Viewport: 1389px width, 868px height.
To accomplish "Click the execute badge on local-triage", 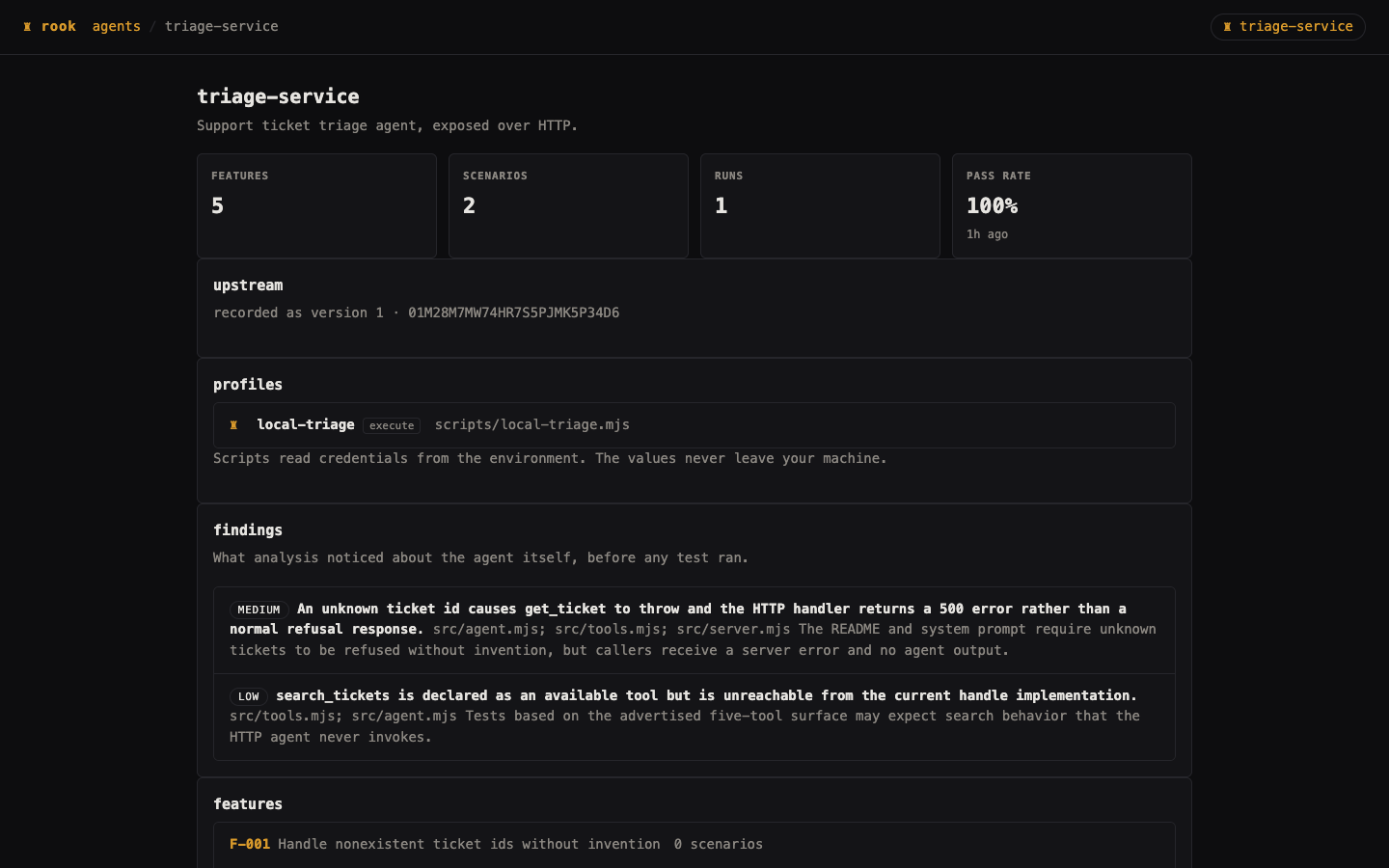I will tap(392, 425).
